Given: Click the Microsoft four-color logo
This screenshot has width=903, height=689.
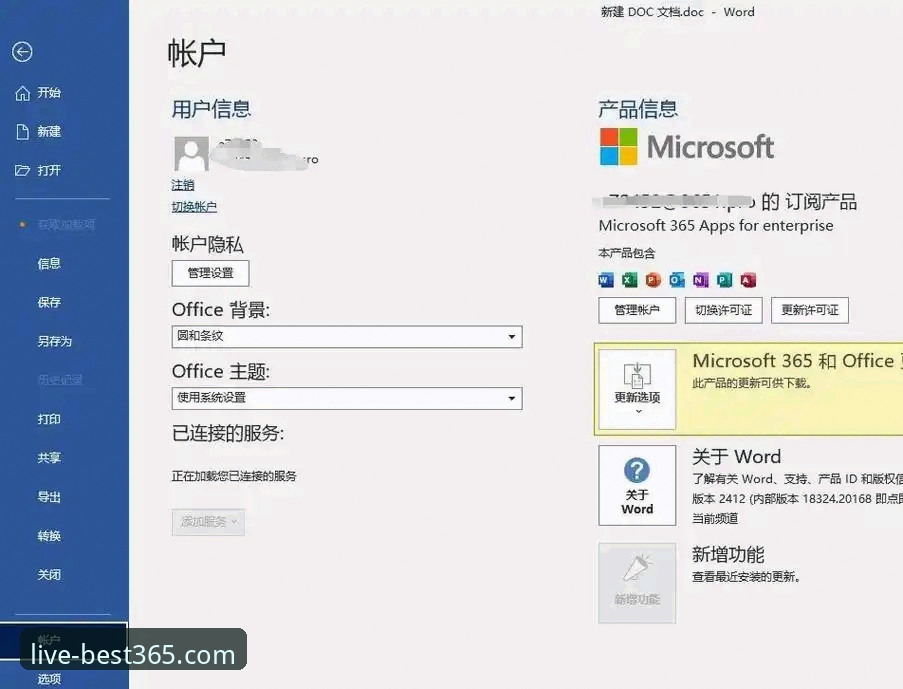Looking at the screenshot, I should coord(619,146).
